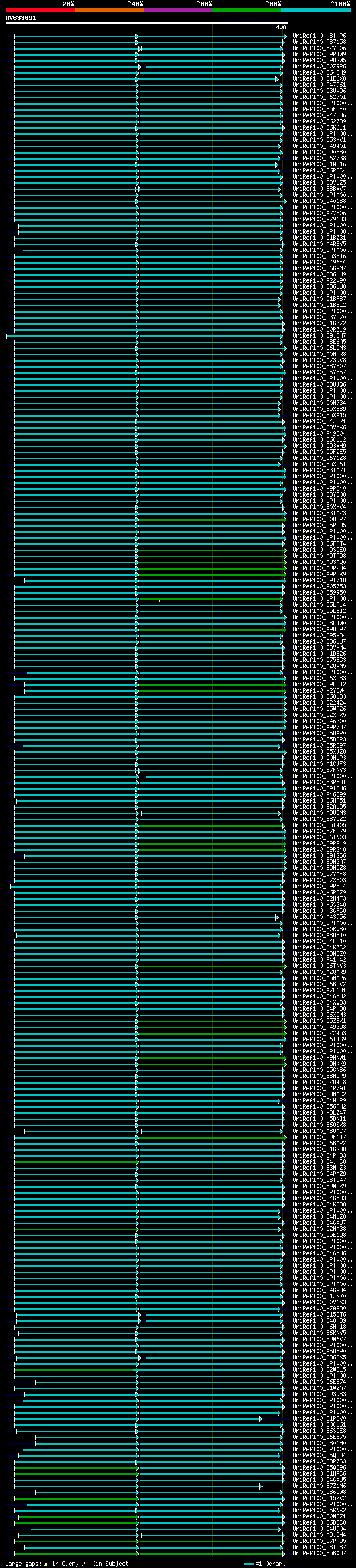Select hit label UniRef100_P47961

tap(319, 85)
